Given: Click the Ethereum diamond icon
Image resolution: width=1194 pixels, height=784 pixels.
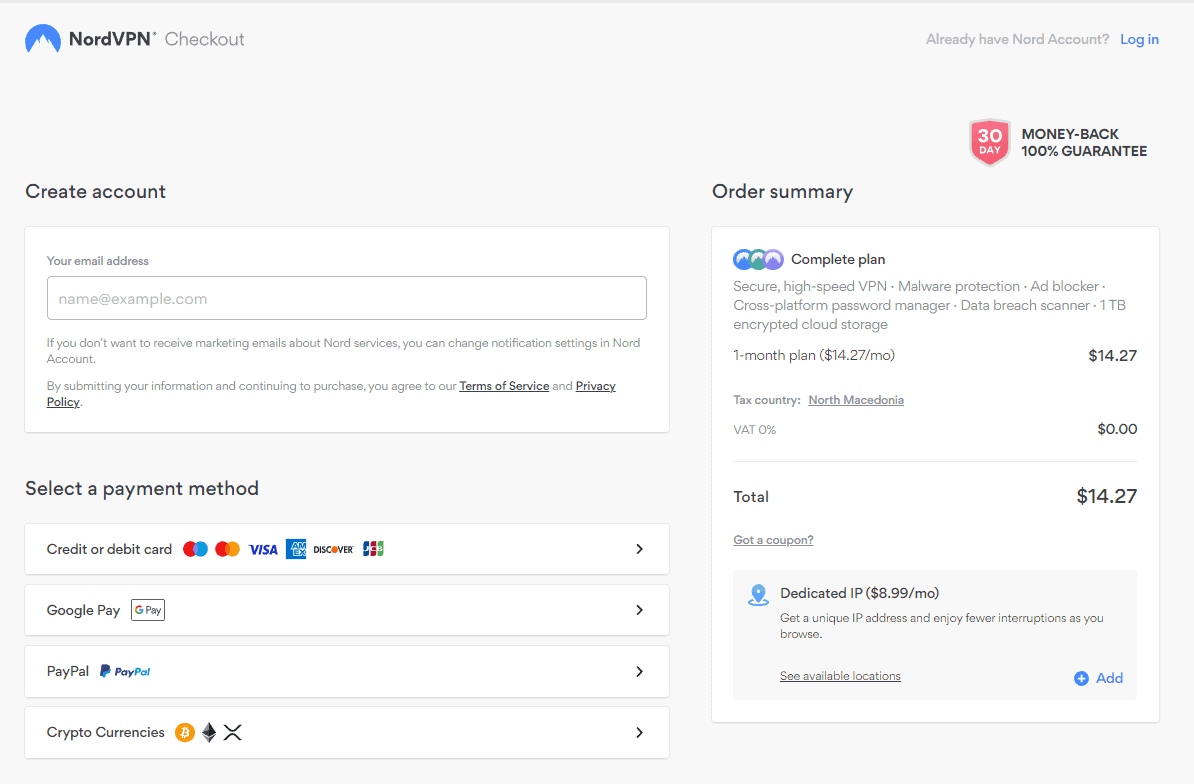Looking at the screenshot, I should pyautogui.click(x=209, y=732).
